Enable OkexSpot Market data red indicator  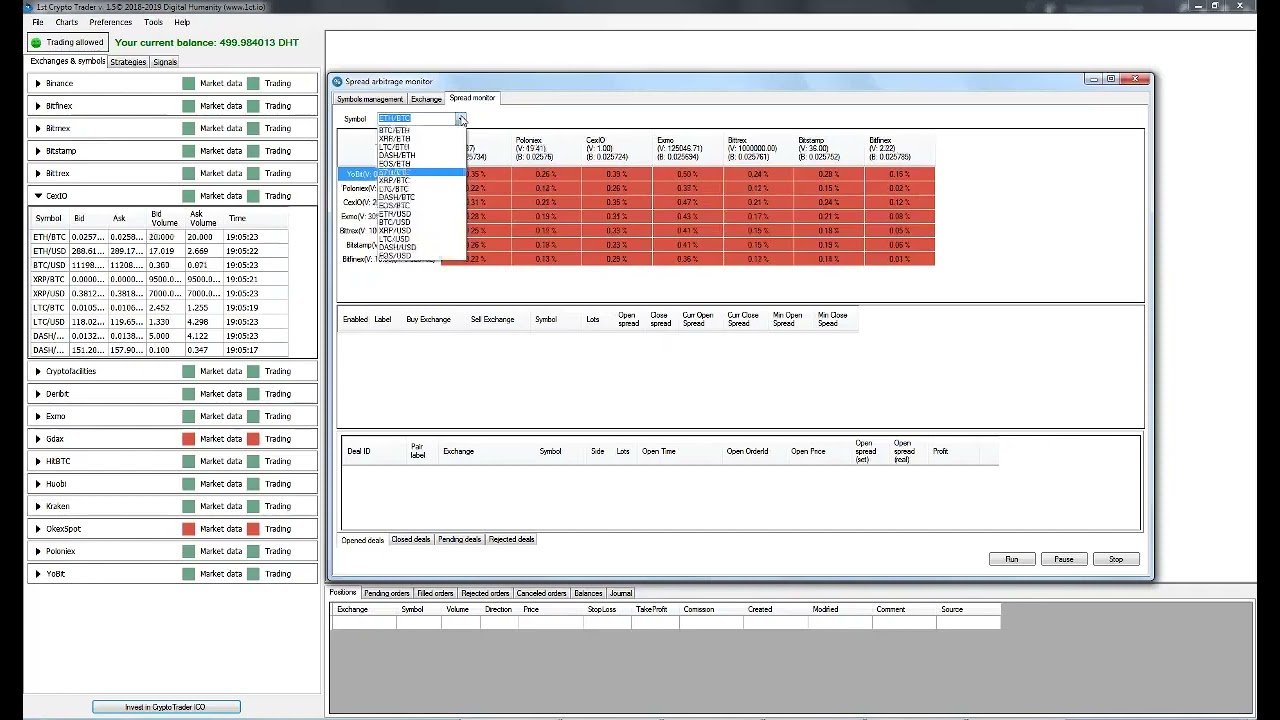tap(188, 529)
